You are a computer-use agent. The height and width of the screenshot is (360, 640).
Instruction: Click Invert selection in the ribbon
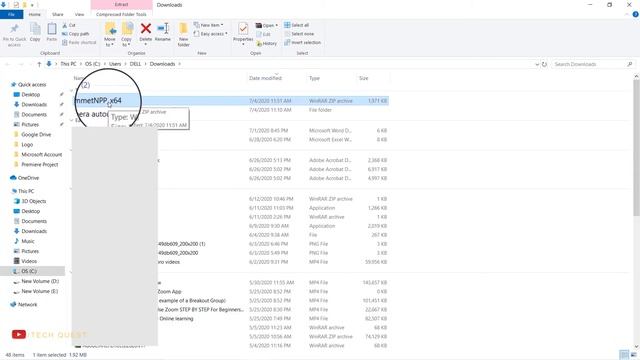(x=302, y=42)
